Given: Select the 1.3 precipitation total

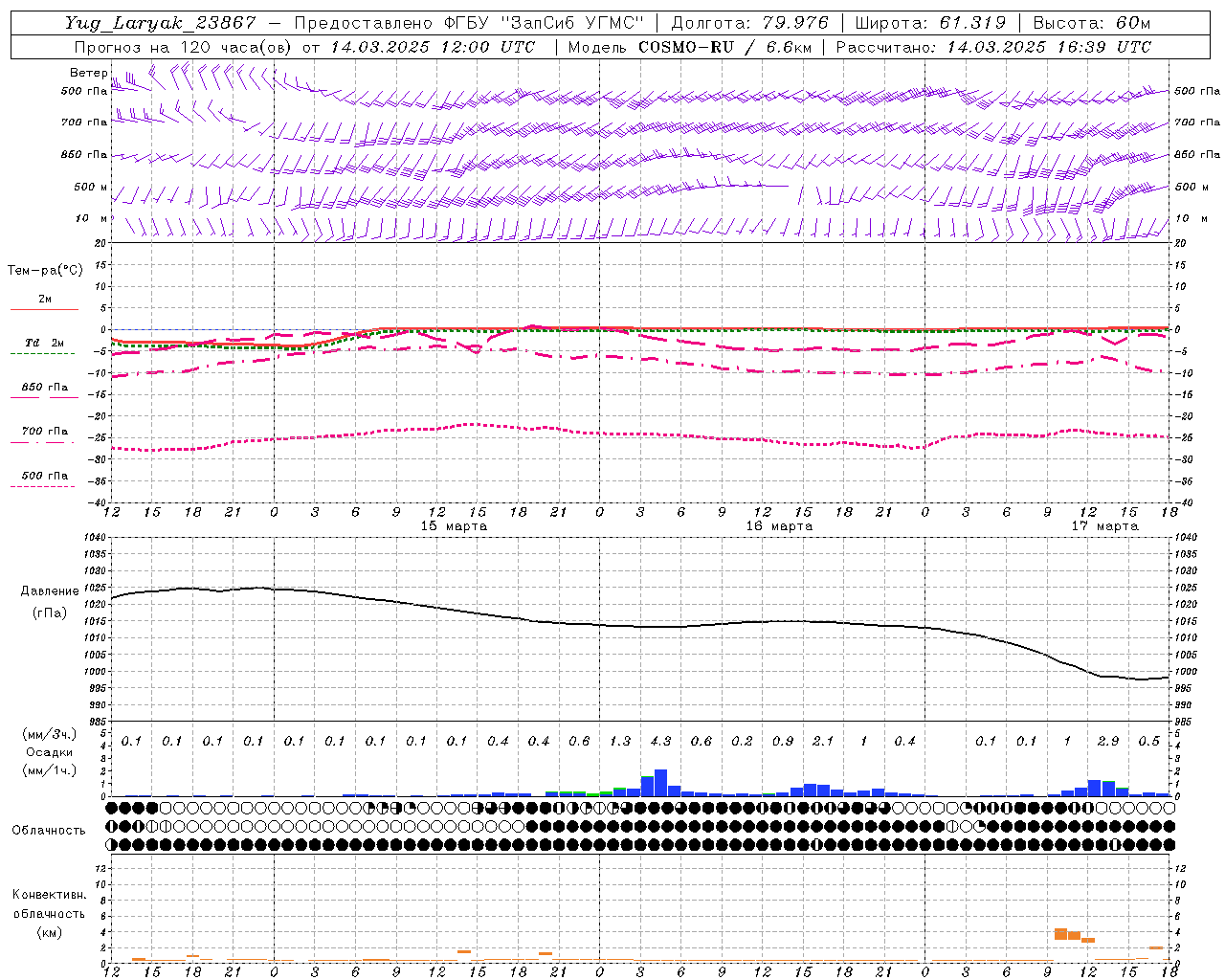Looking at the screenshot, I should (x=620, y=742).
